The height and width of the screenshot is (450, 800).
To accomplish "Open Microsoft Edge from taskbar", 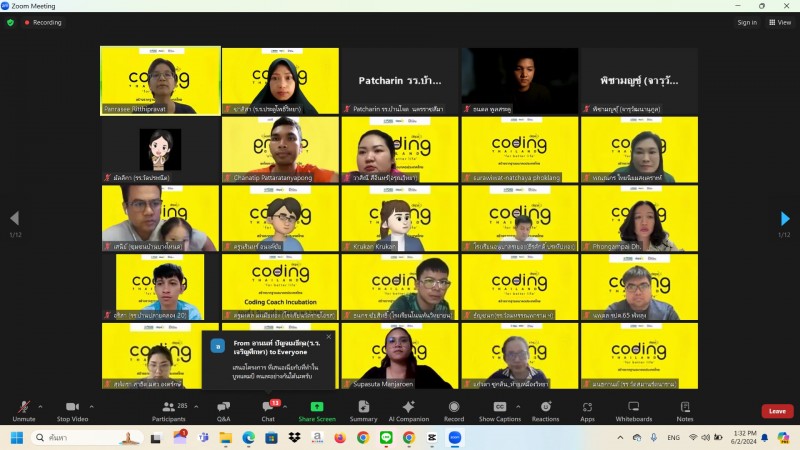I will pyautogui.click(x=248, y=438).
